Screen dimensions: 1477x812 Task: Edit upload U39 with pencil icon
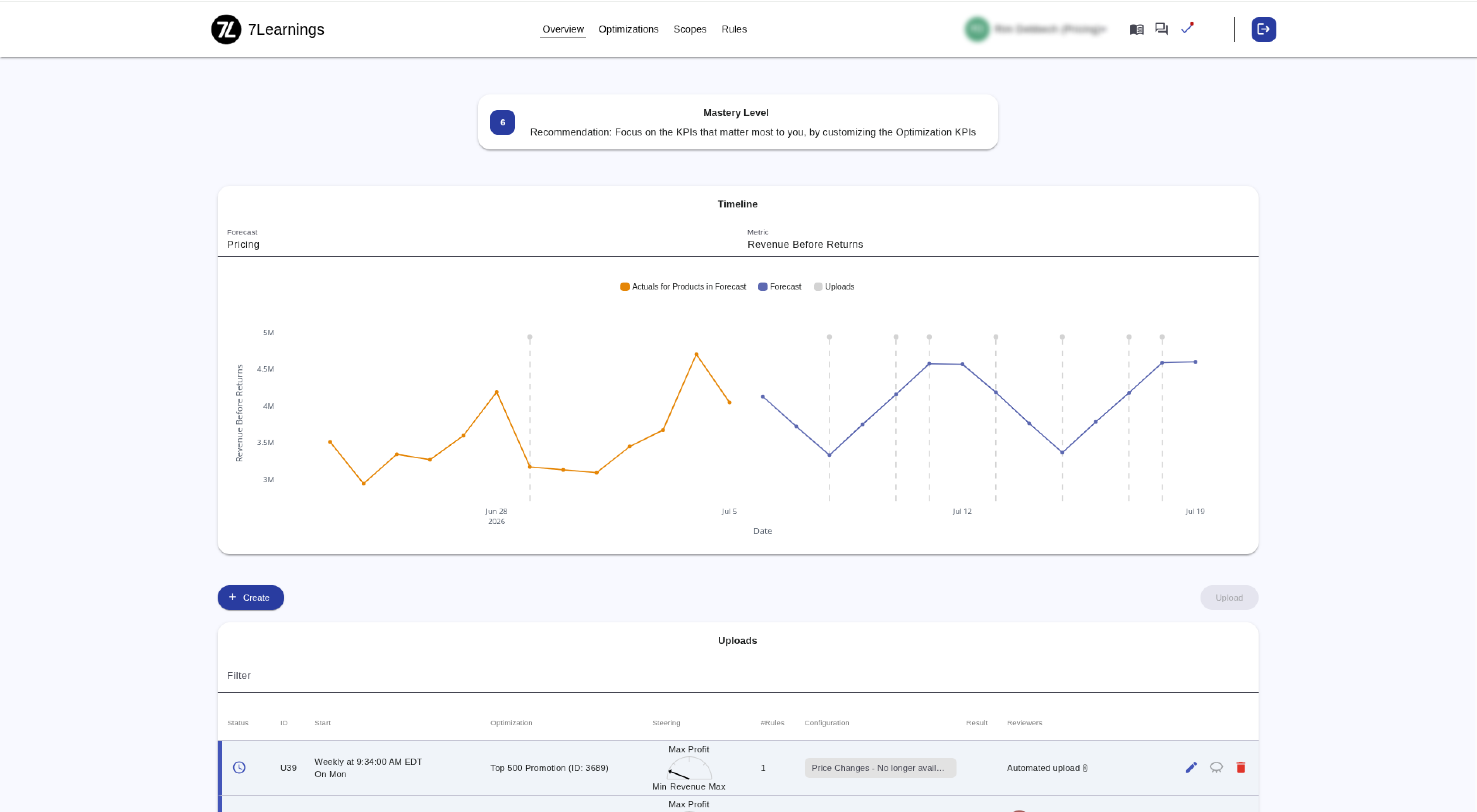coord(1191,767)
